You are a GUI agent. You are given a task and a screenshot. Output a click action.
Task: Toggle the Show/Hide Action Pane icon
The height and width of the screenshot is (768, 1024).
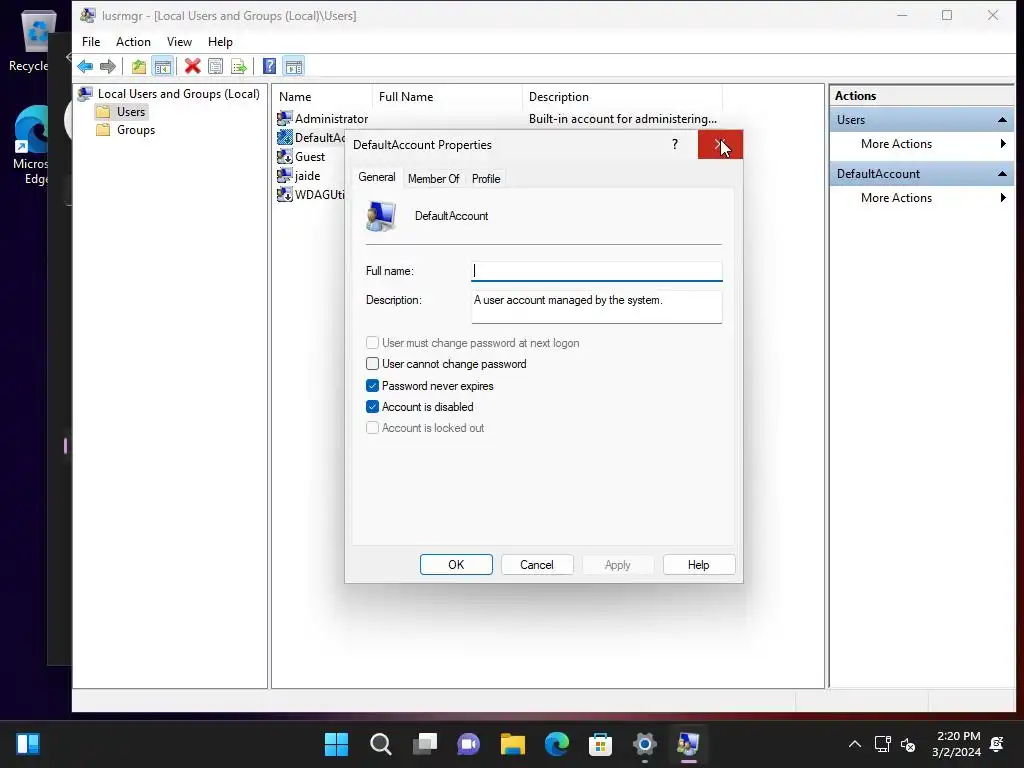pyautogui.click(x=294, y=66)
